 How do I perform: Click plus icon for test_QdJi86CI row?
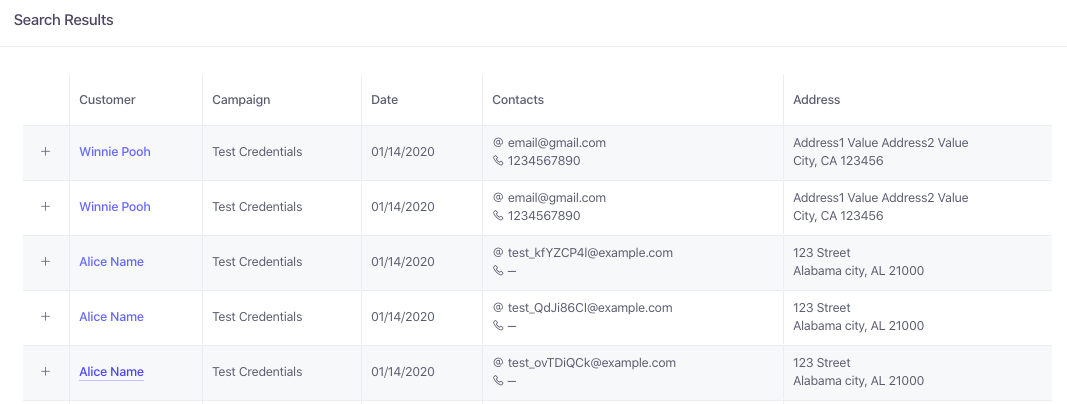coord(46,317)
